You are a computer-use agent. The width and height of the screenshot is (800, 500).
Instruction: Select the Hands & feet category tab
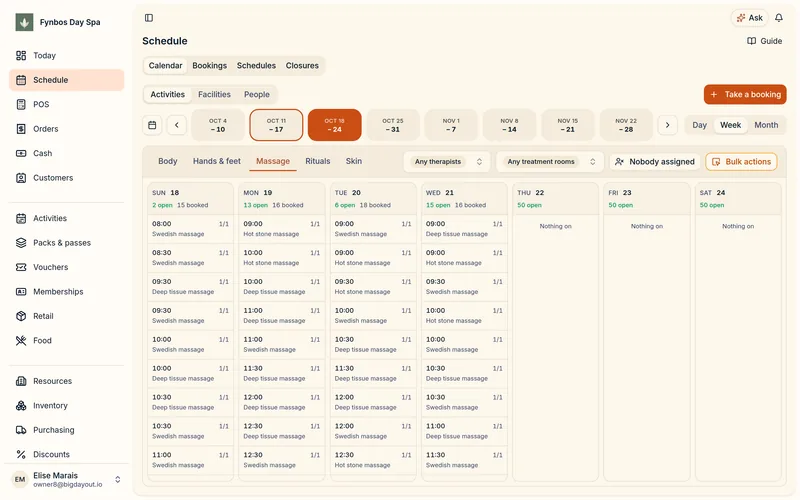pyautogui.click(x=216, y=161)
